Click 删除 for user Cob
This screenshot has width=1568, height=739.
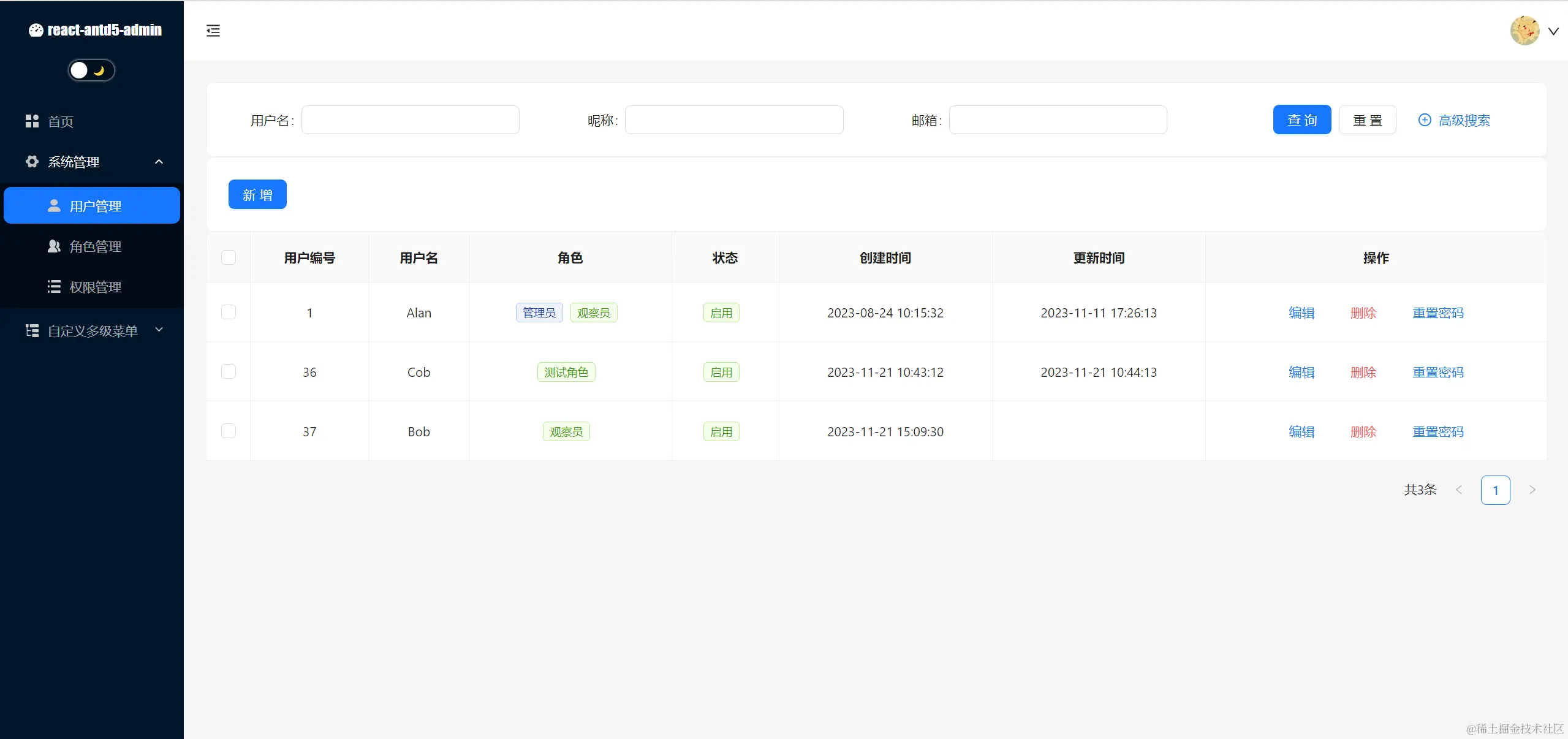coord(1363,372)
